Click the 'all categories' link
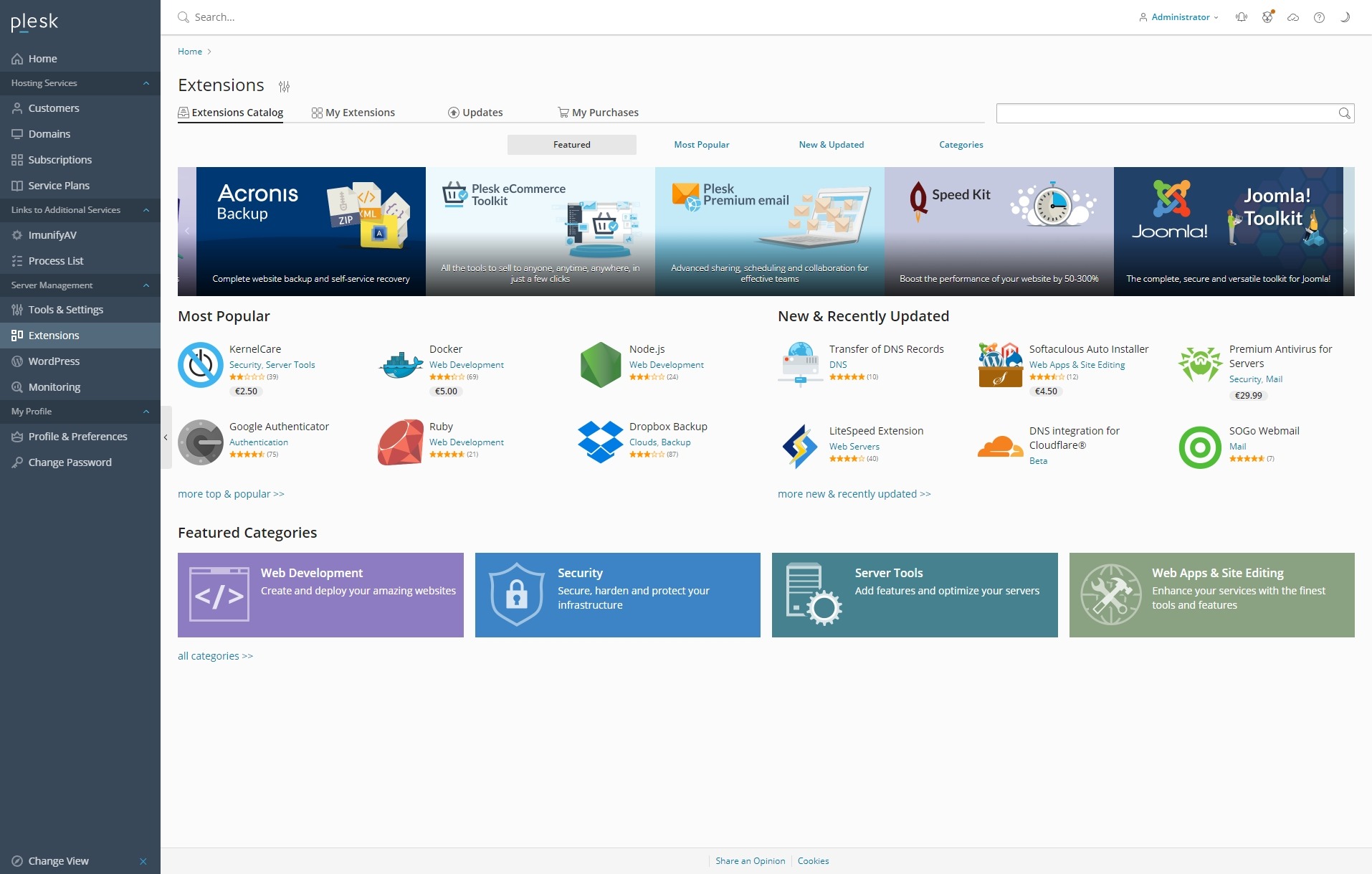The width and height of the screenshot is (1372, 874). [215, 656]
